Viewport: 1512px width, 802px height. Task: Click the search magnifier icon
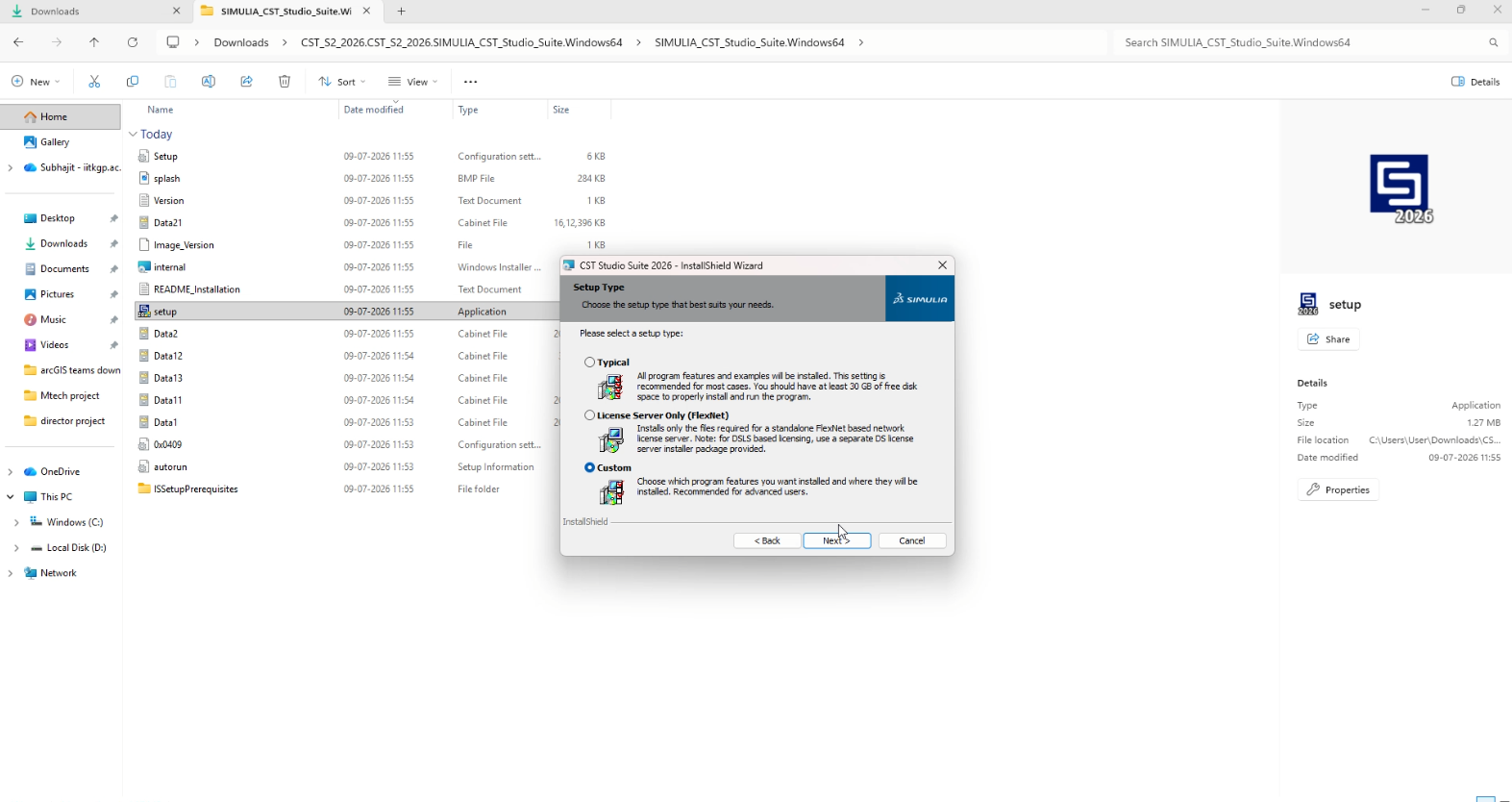(1493, 42)
